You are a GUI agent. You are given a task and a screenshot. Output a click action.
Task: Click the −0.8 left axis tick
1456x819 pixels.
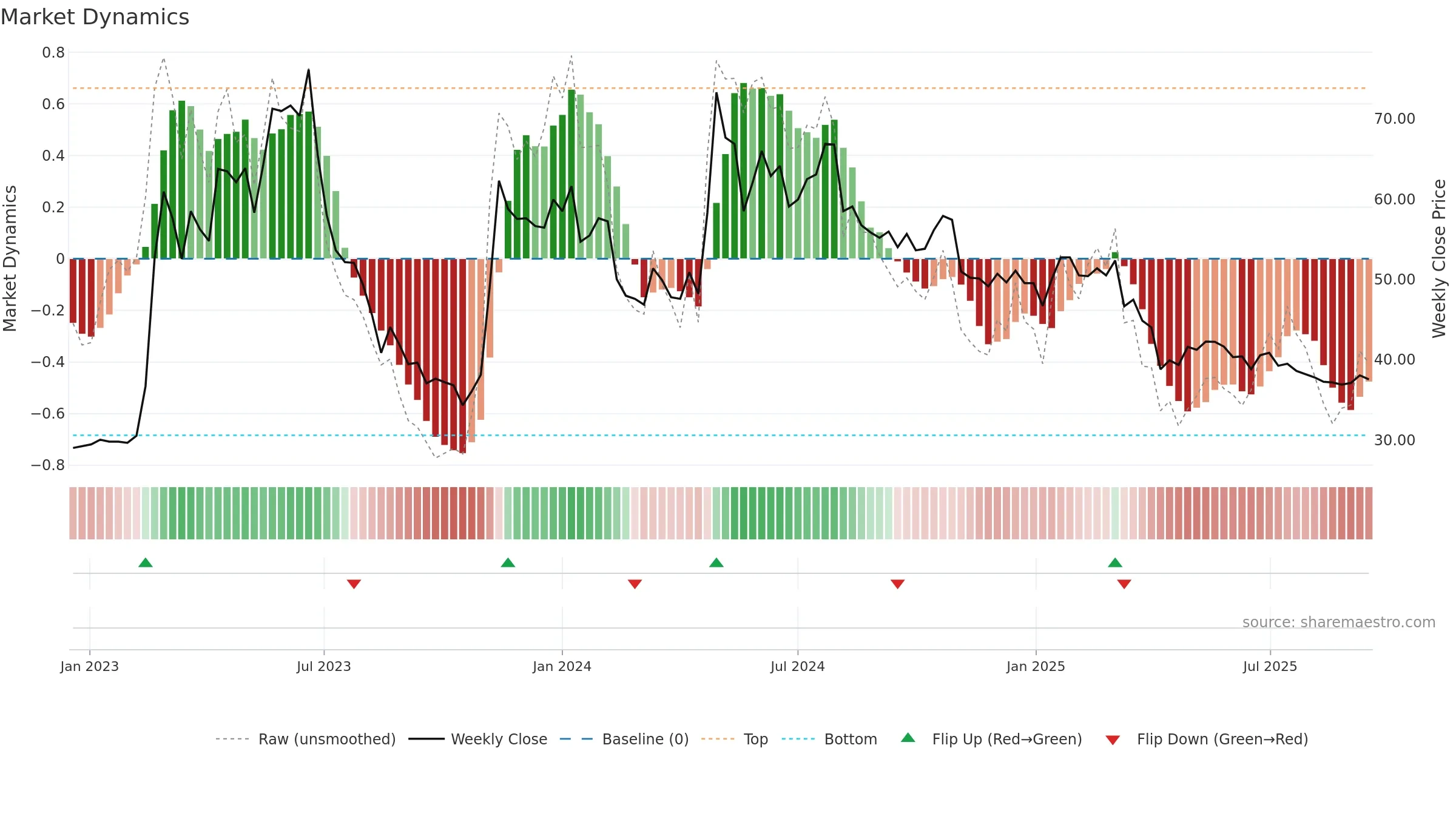[48, 465]
